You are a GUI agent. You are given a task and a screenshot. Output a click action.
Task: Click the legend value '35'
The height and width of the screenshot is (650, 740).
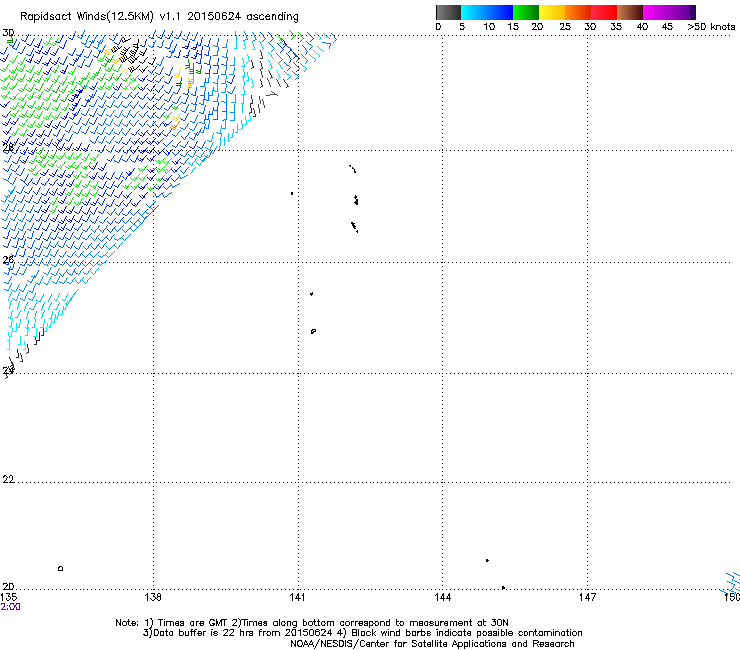616,27
